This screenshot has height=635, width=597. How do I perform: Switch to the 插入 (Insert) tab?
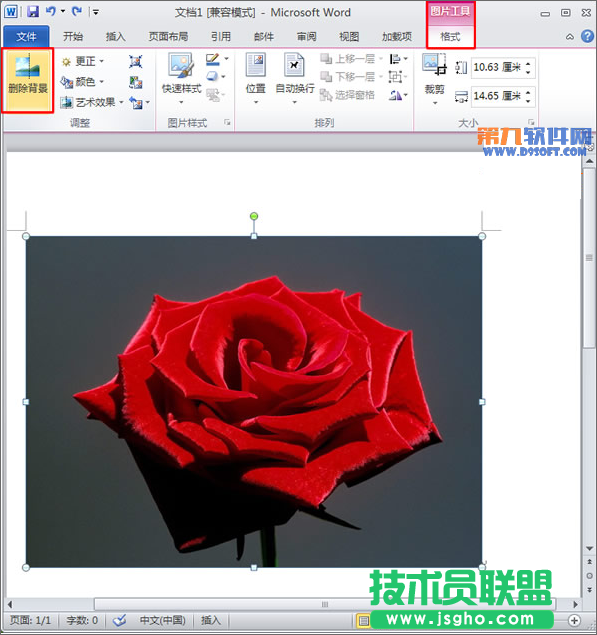116,36
